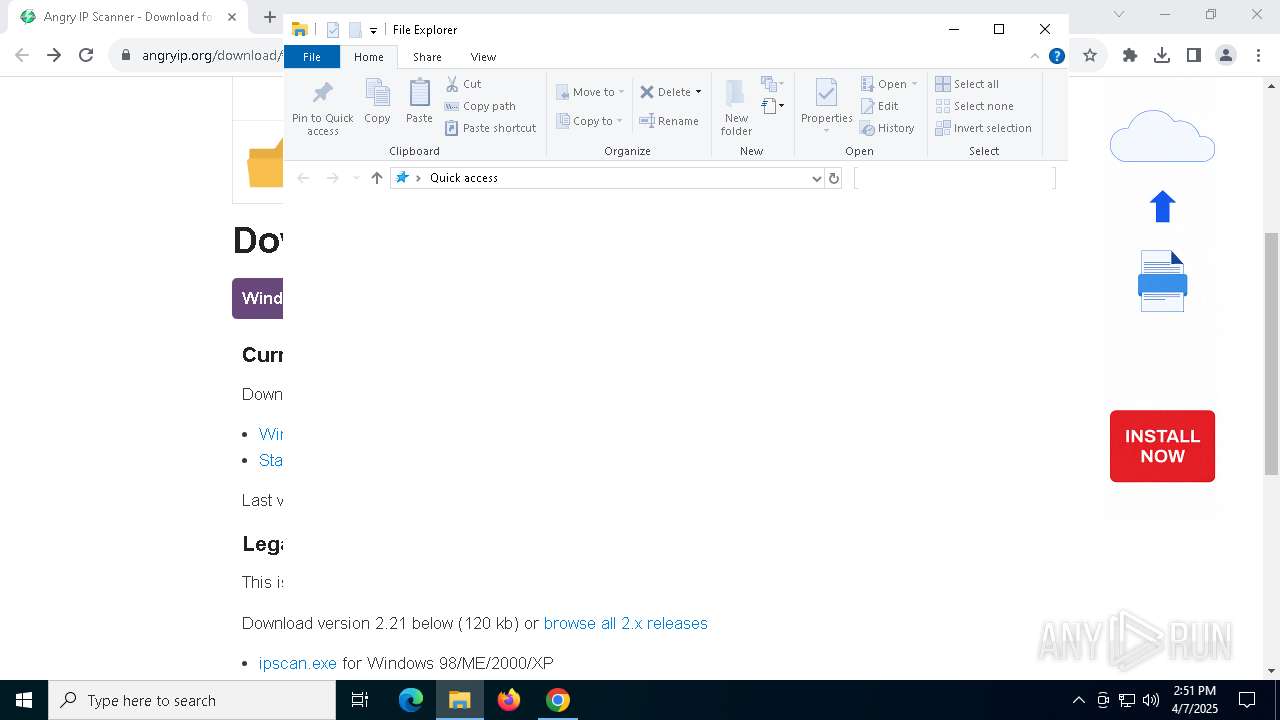Viewport: 1280px width, 720px height.
Task: Click Paste shortcut in ribbon
Action: pos(490,128)
